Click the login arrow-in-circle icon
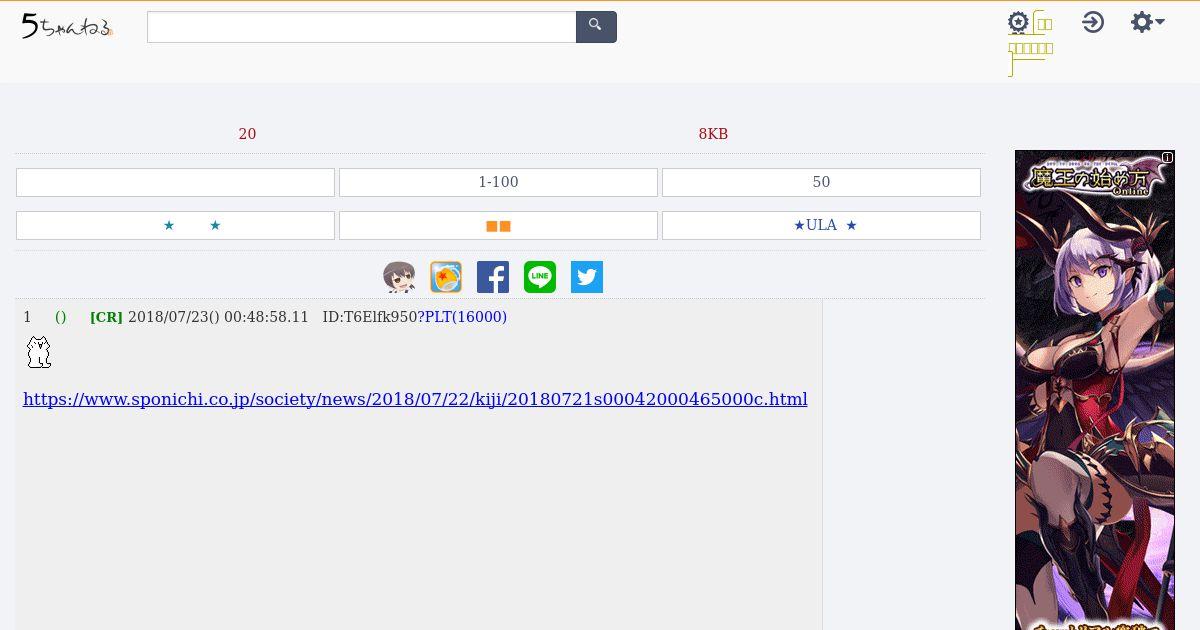The image size is (1200, 630). coord(1093,22)
